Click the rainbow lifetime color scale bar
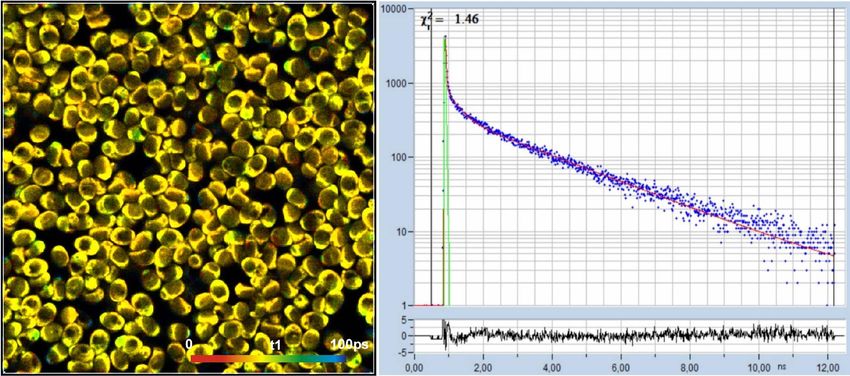 coord(268,358)
